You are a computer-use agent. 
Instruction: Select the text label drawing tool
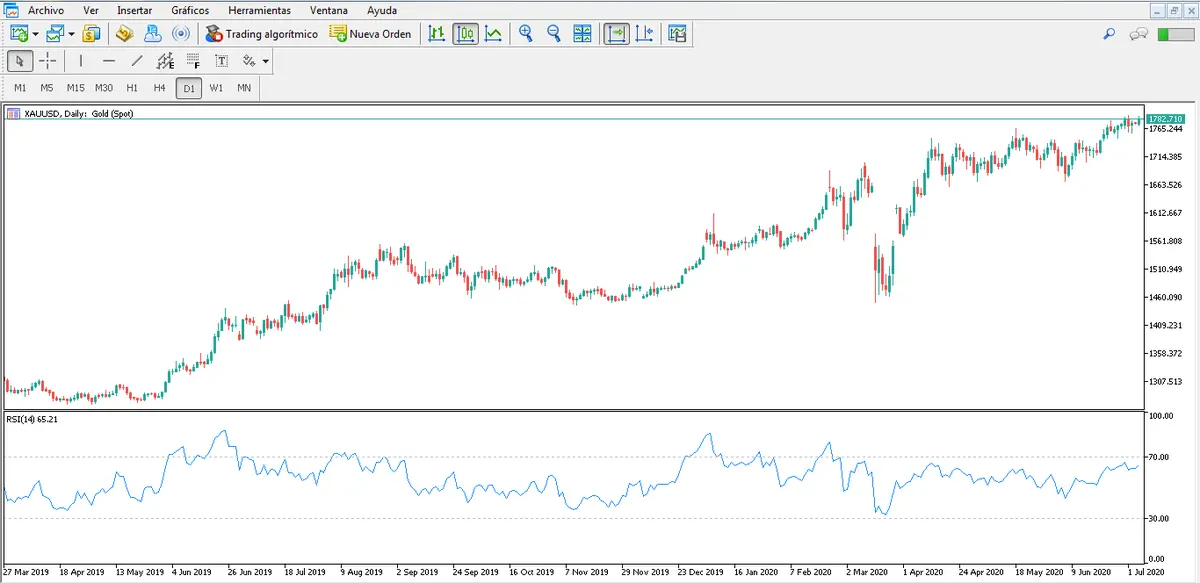(x=221, y=61)
